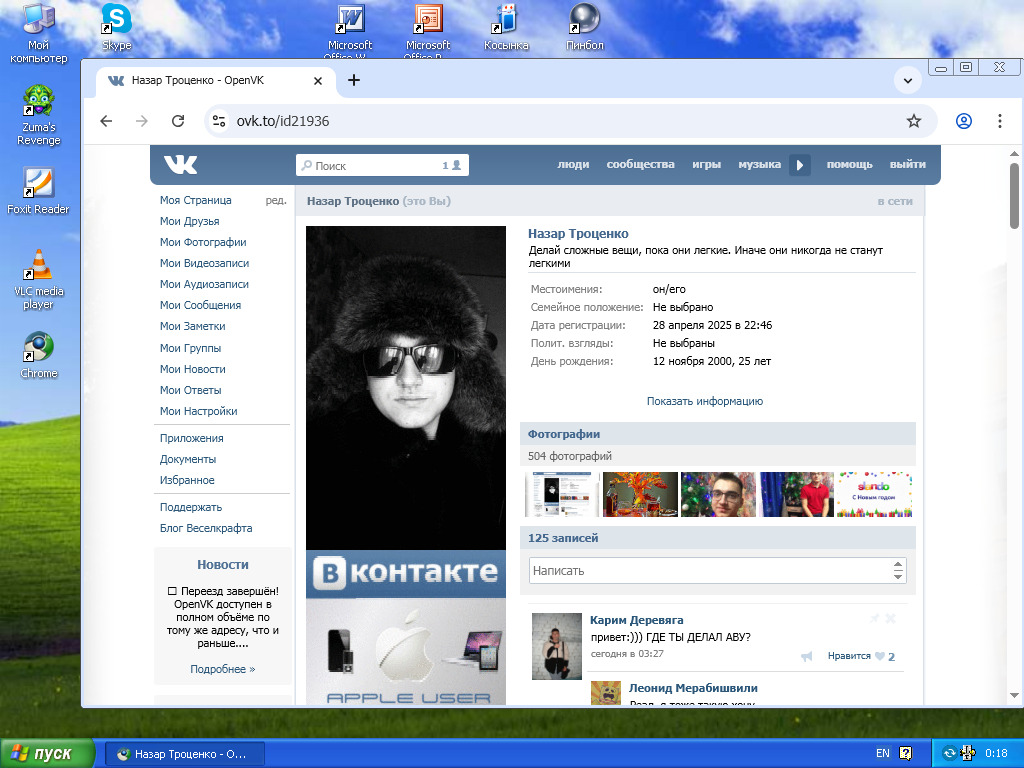Image resolution: width=1024 pixels, height=768 pixels.
Task: Reload the page using the refresh icon
Action: tap(178, 121)
